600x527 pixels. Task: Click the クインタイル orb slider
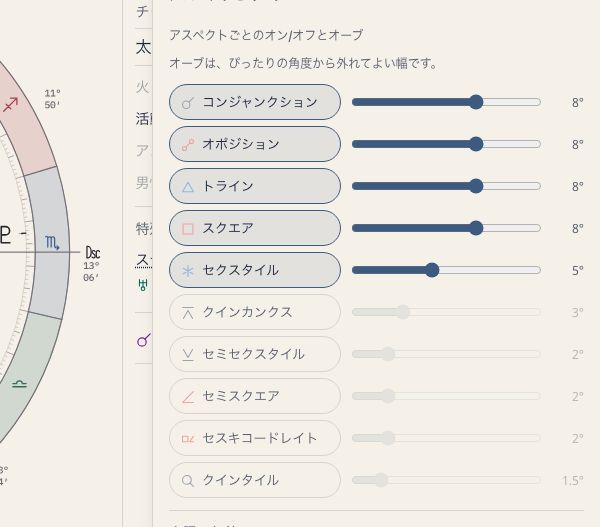pos(446,480)
